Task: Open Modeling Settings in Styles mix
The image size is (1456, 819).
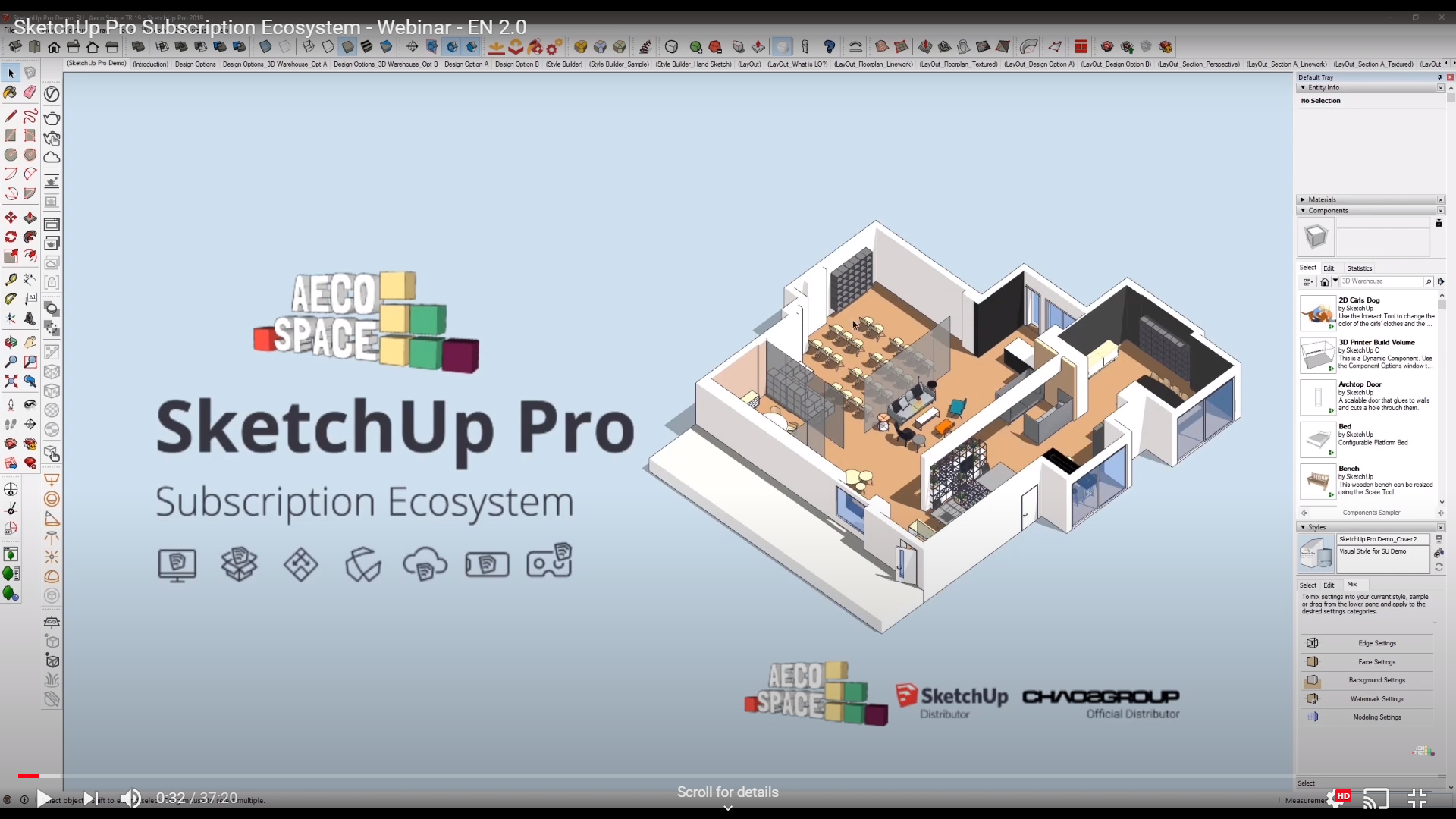Action: click(x=1367, y=717)
